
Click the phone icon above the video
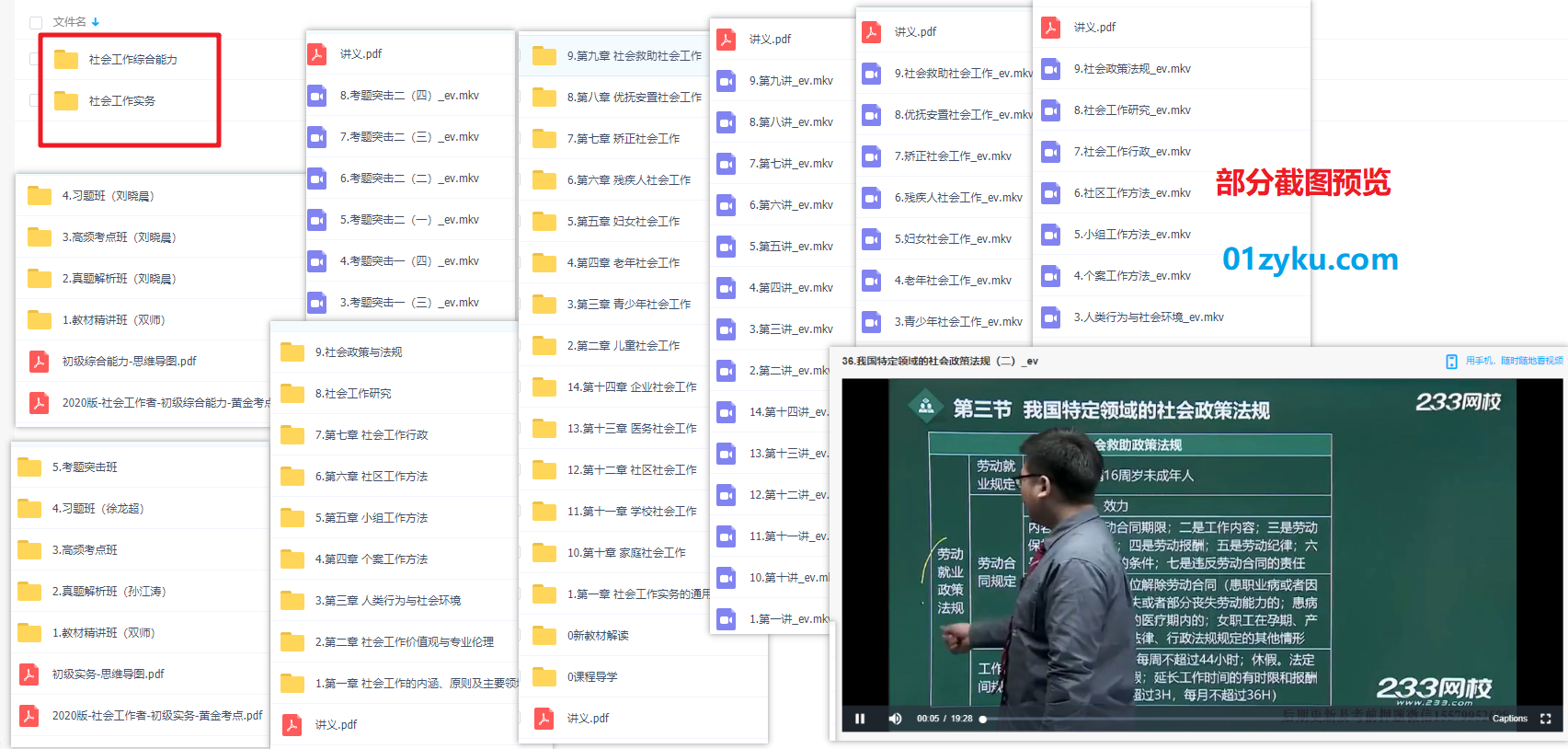pyautogui.click(x=1451, y=362)
